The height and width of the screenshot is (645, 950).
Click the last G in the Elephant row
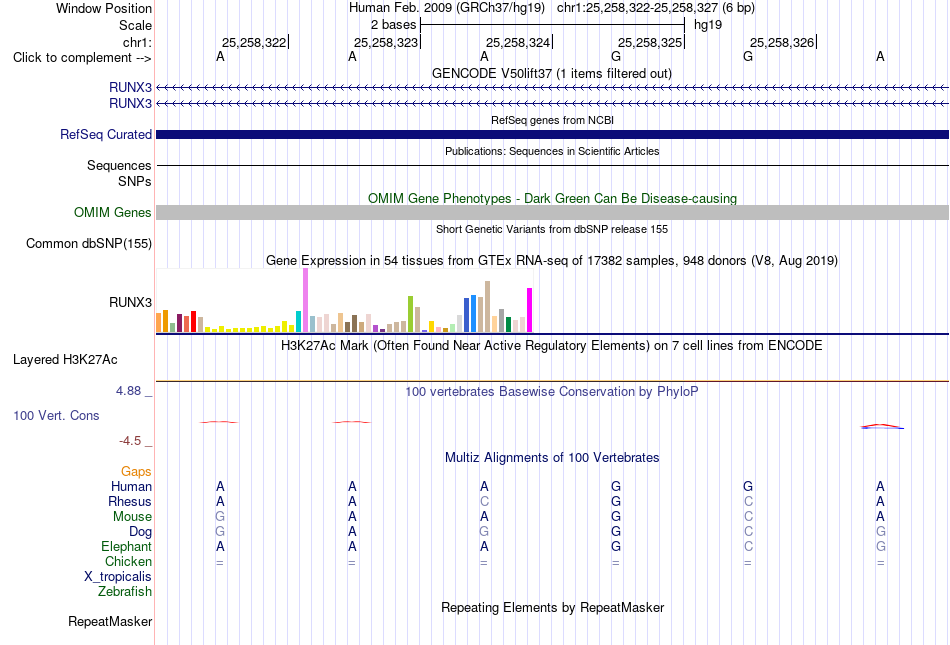pos(880,546)
